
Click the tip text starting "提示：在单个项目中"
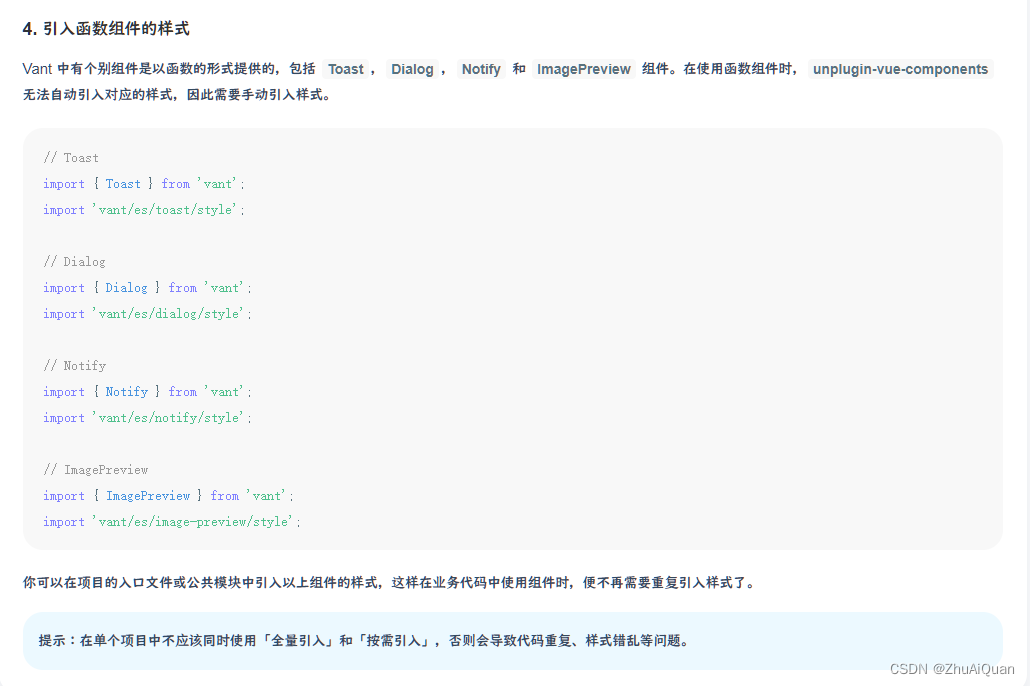click(363, 640)
